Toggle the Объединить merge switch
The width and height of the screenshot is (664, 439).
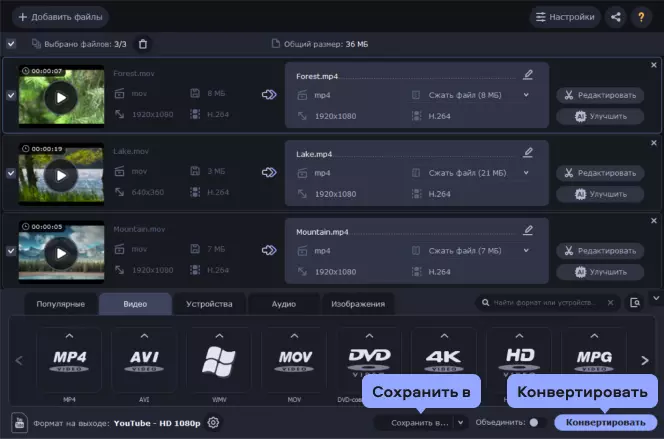(537, 422)
